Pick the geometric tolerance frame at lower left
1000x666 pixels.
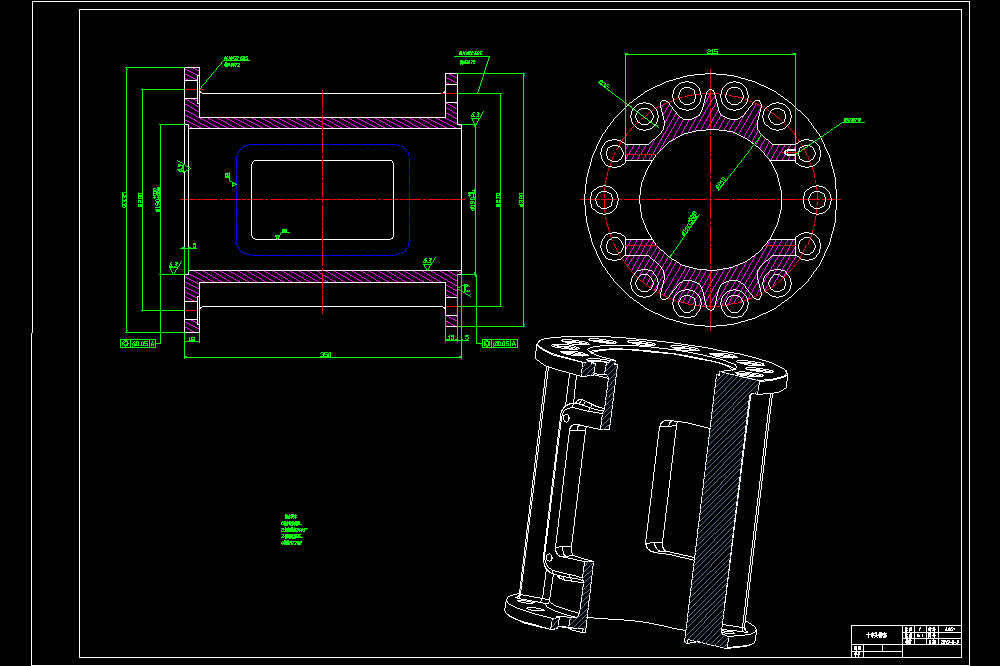pos(138,343)
